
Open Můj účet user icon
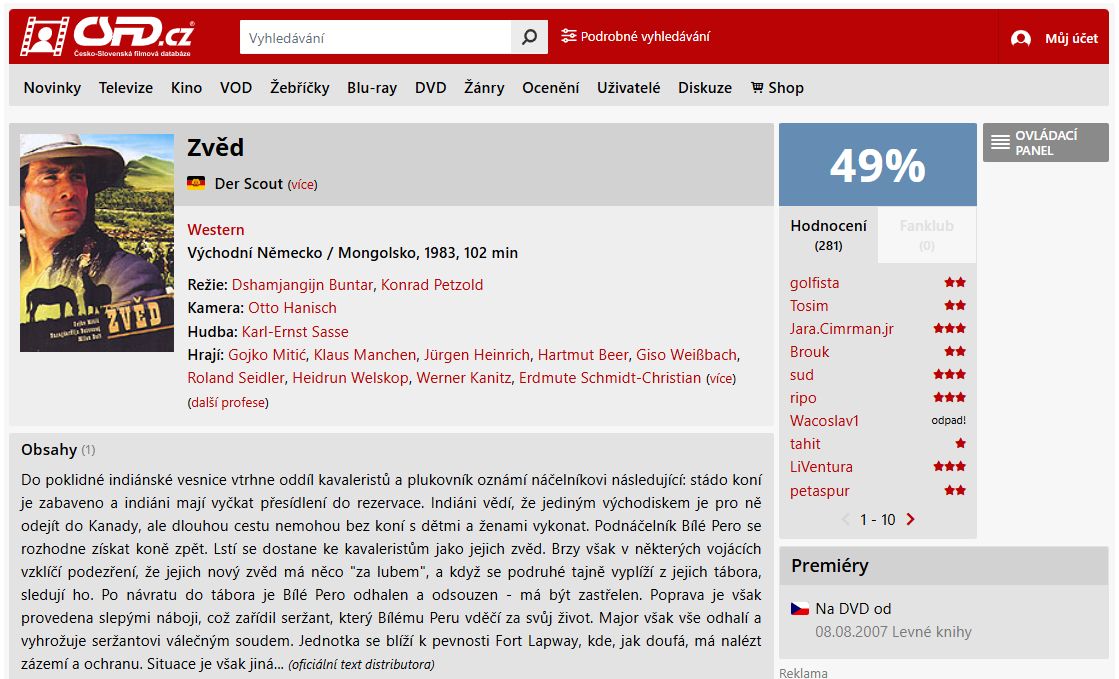1021,39
